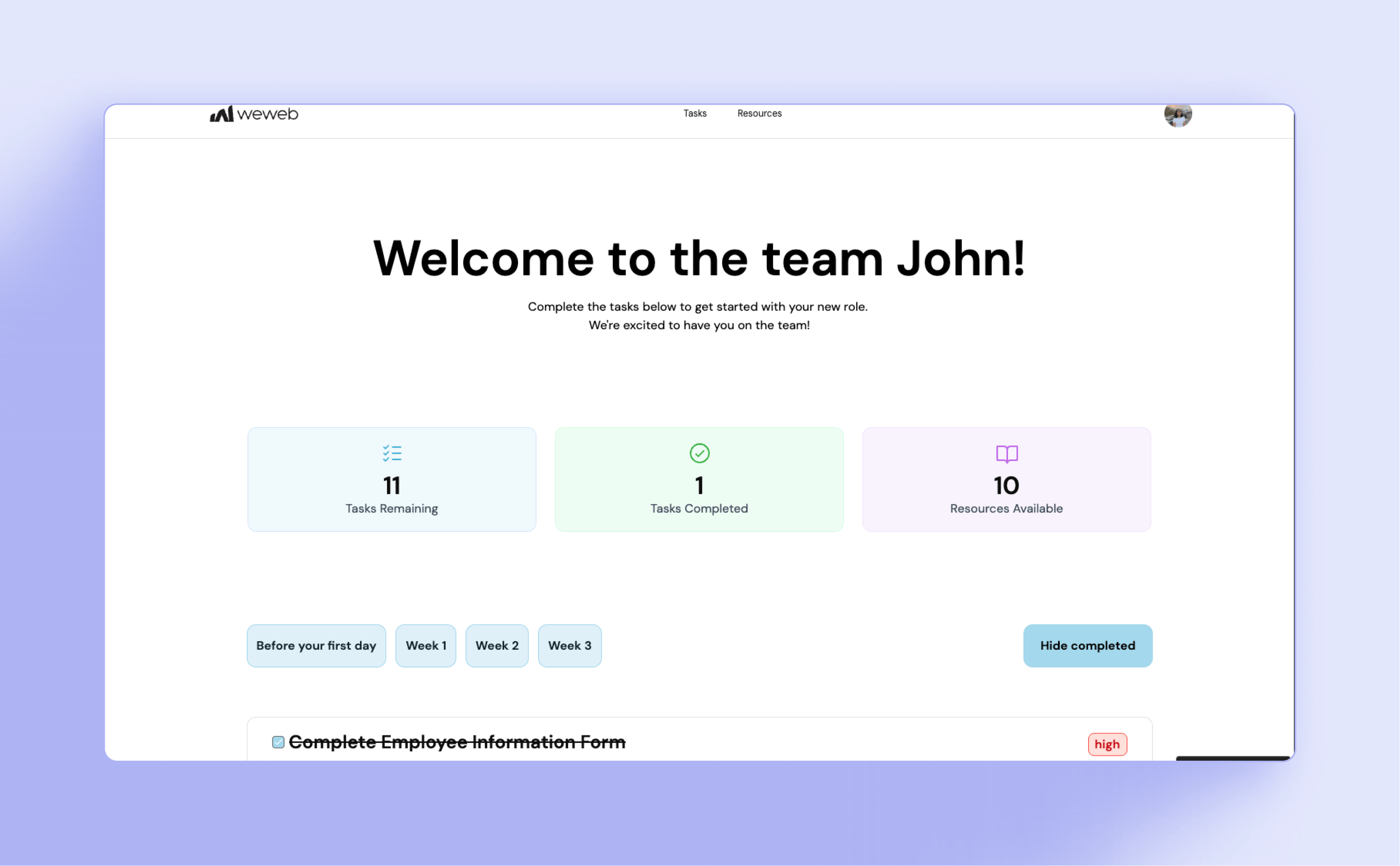
Task: Select the Week 1 filter
Action: coord(426,646)
